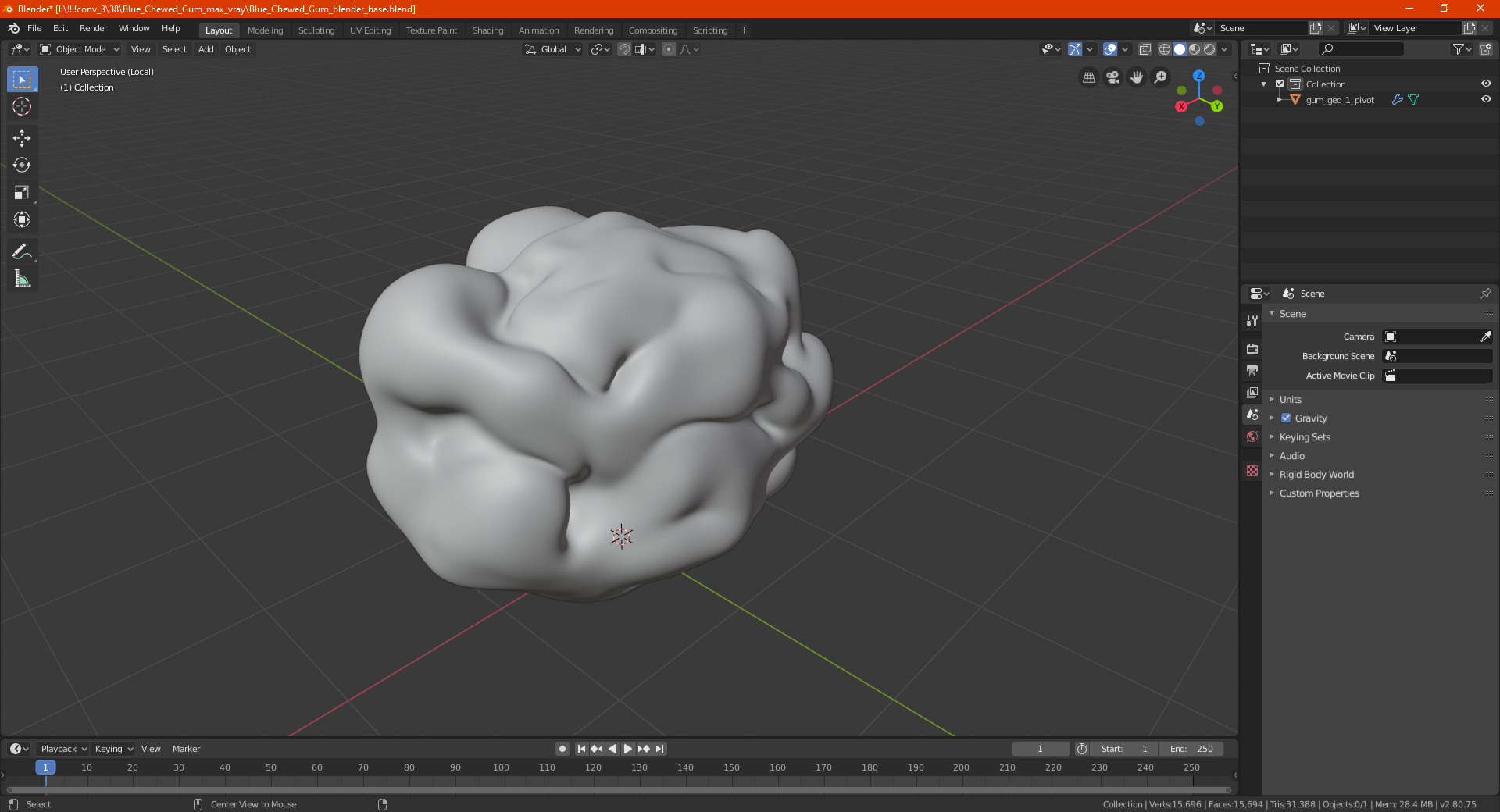Switch to material preview shading

coord(1195,49)
